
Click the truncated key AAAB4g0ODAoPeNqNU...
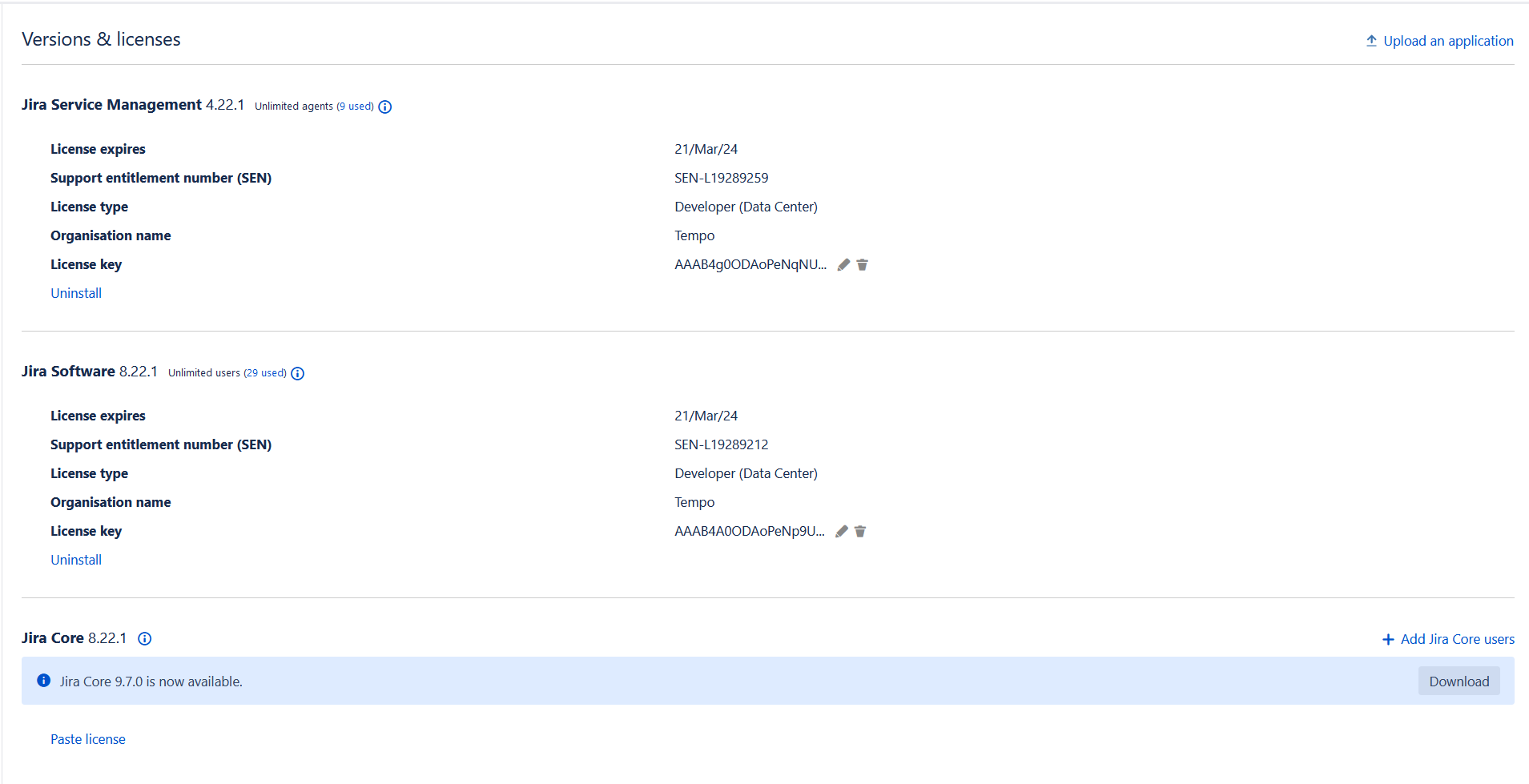coord(750,265)
